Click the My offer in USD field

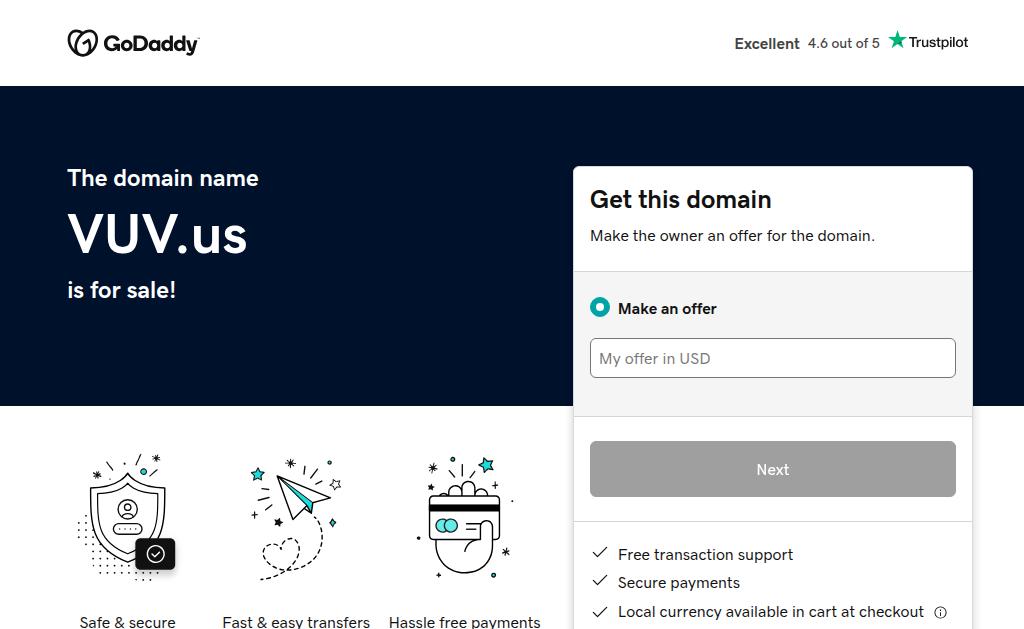pyautogui.click(x=773, y=358)
